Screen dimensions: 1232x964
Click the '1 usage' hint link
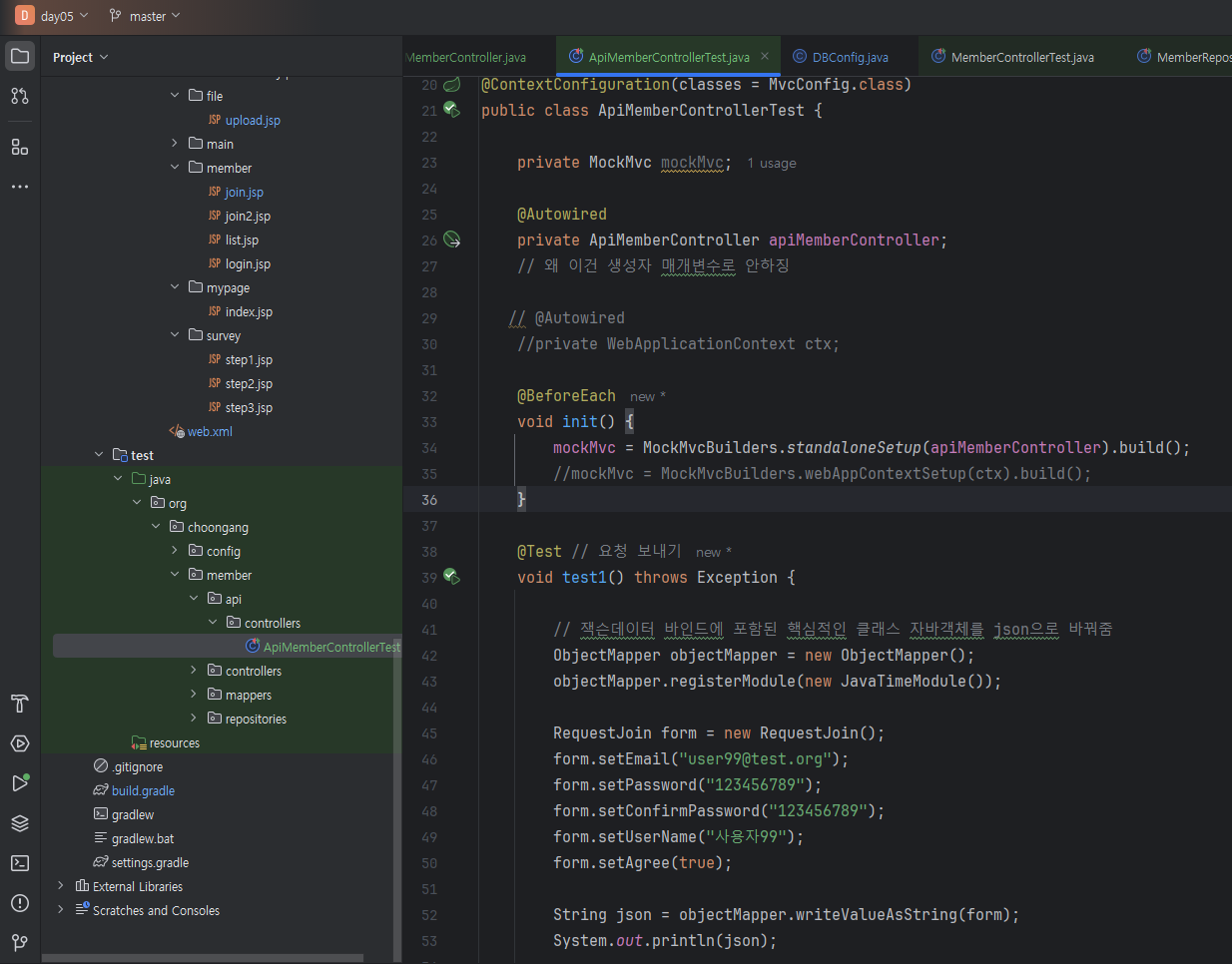pyautogui.click(x=772, y=164)
